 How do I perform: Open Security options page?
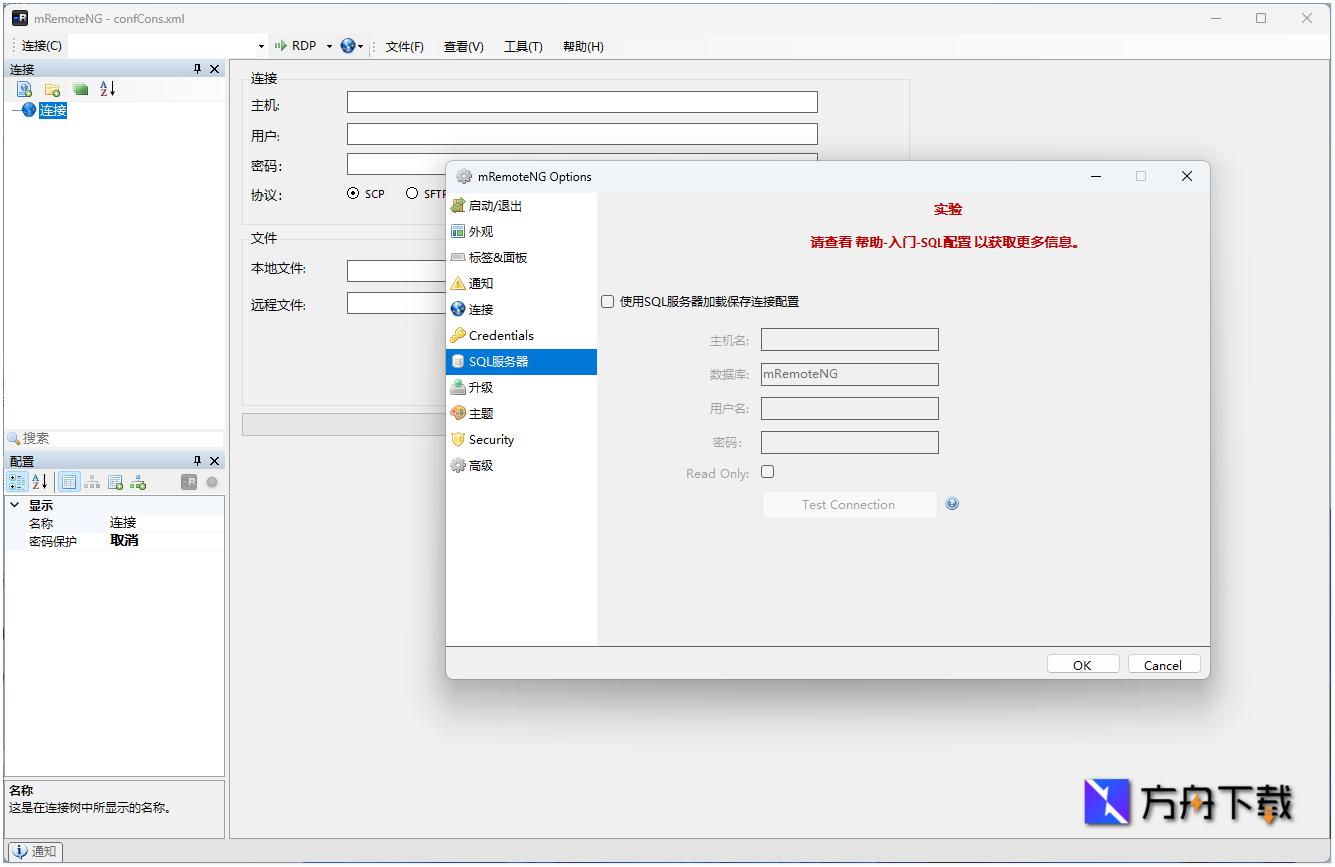[x=521, y=440]
